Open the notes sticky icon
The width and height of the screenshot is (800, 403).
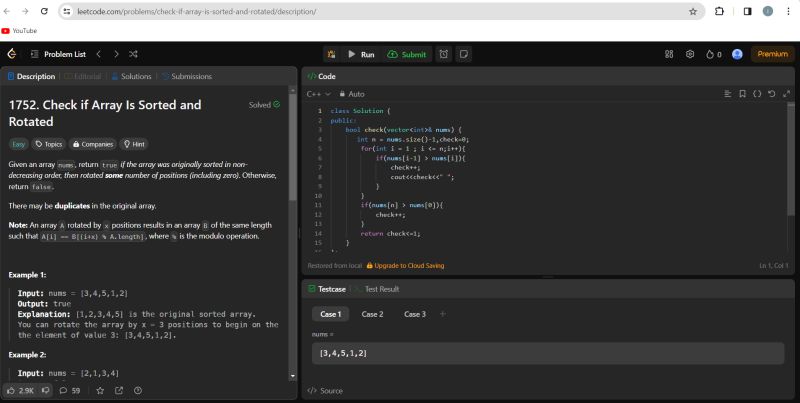click(464, 54)
